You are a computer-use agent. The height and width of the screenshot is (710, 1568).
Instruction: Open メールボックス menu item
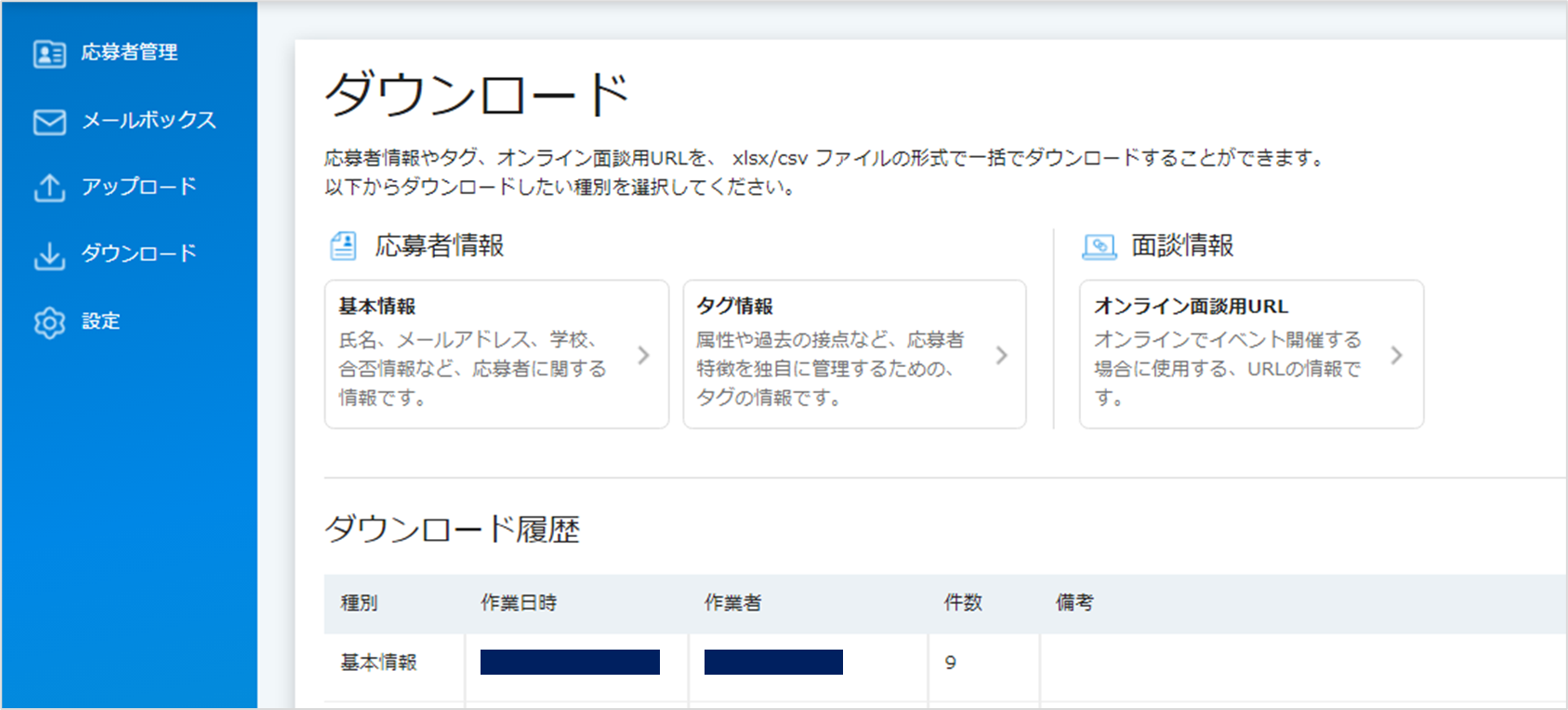click(x=149, y=121)
